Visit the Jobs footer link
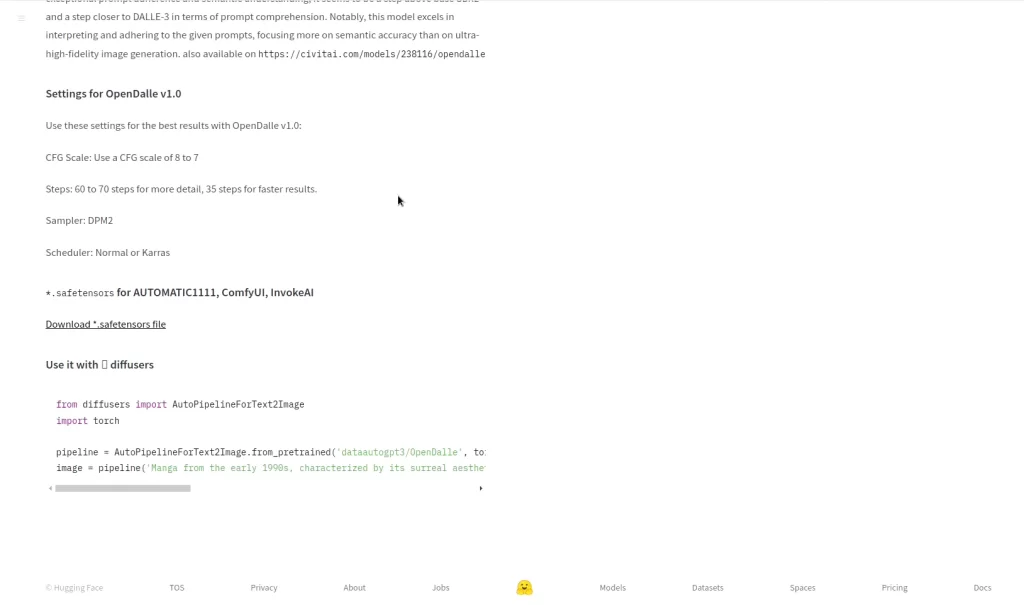 click(440, 588)
